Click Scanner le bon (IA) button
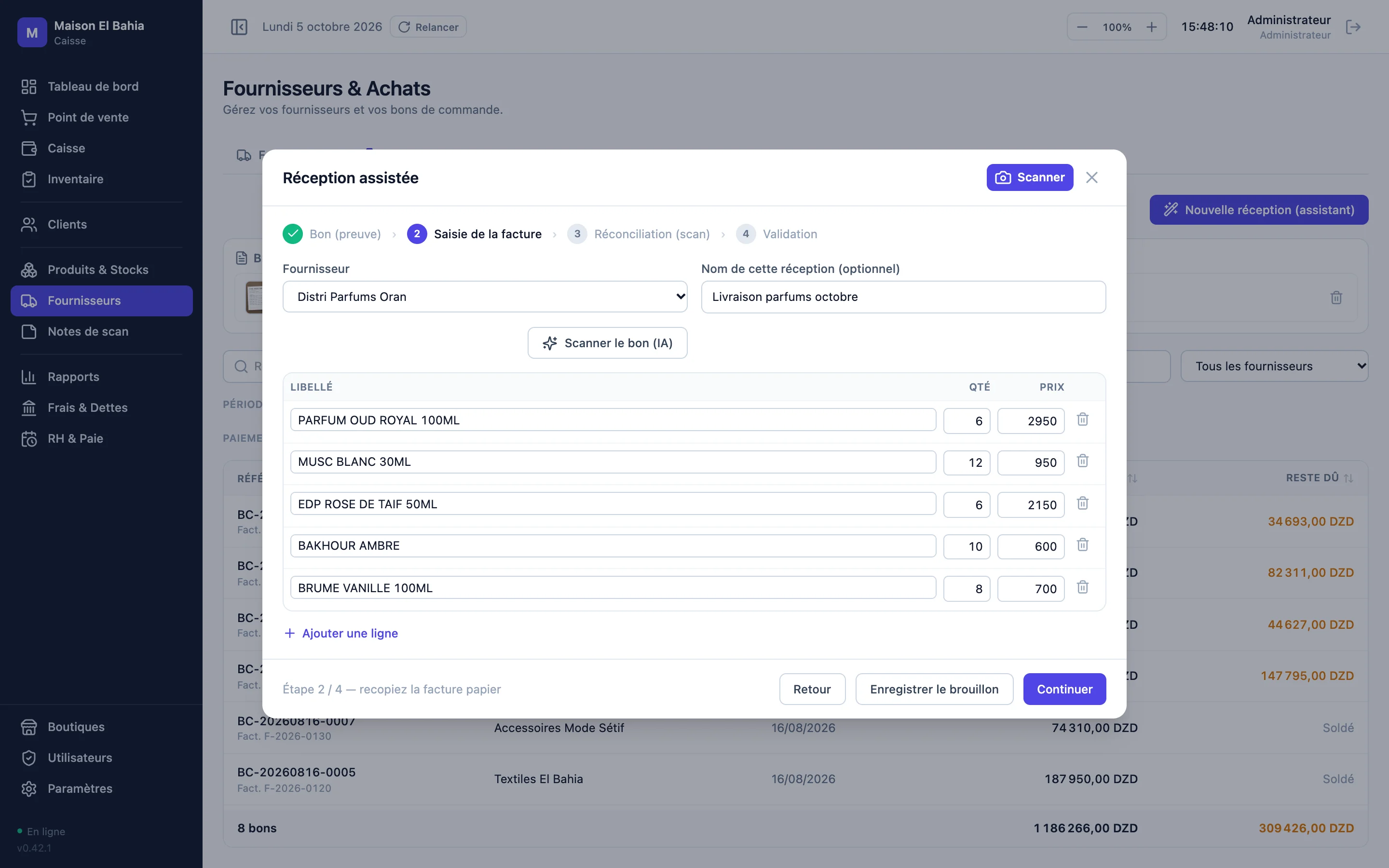Image resolution: width=1389 pixels, height=868 pixels. click(x=607, y=343)
